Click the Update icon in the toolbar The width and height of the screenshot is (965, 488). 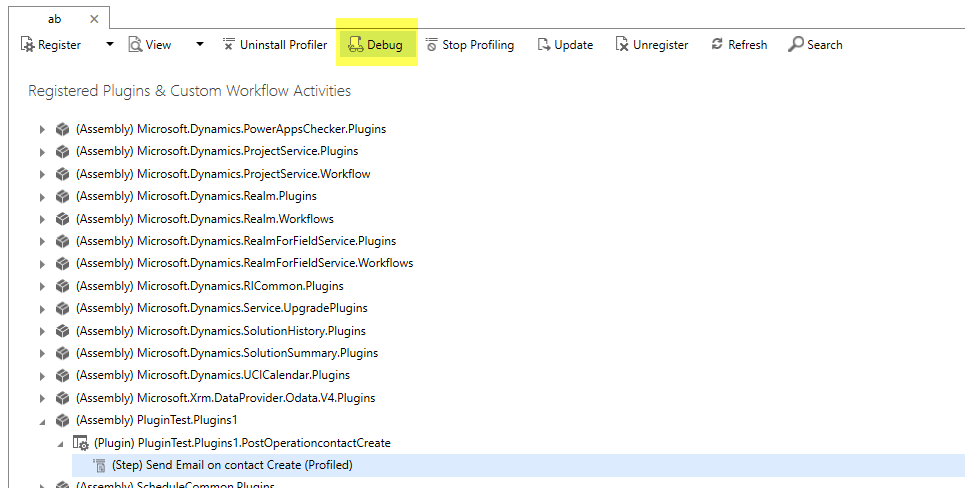(x=543, y=44)
